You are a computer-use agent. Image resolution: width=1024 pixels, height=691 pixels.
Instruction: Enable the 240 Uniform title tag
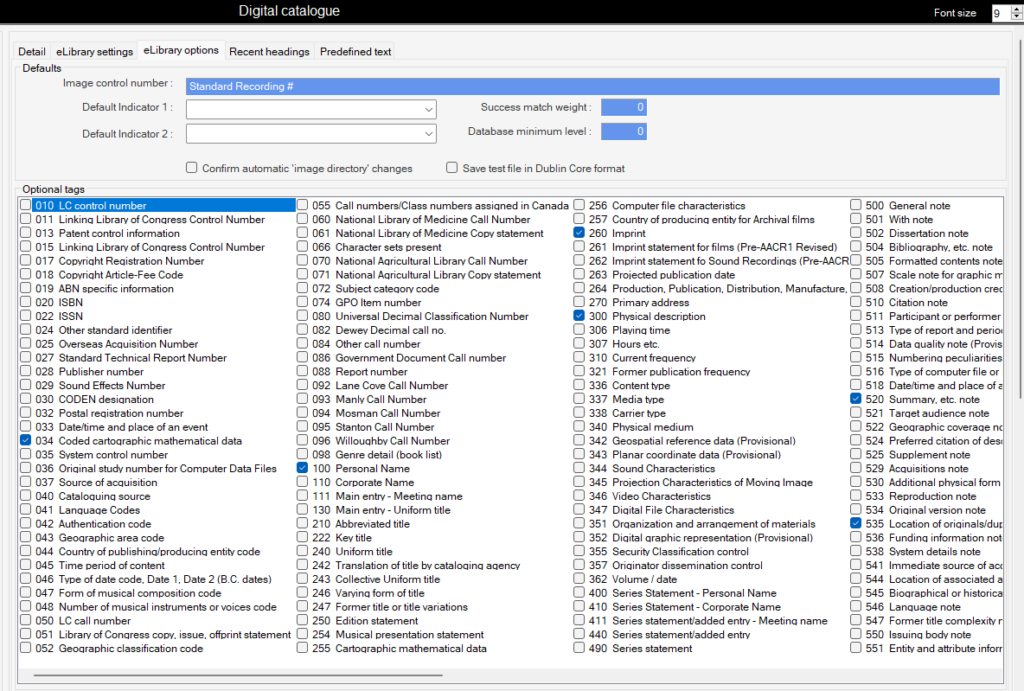(x=302, y=551)
